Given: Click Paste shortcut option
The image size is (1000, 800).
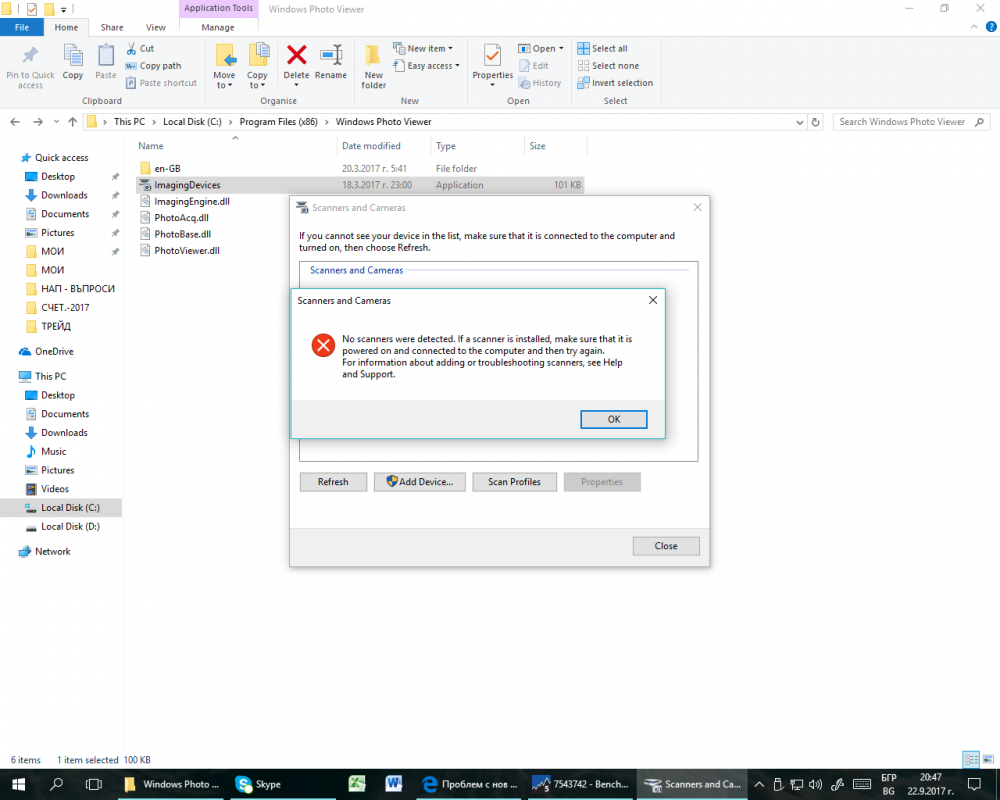Looking at the screenshot, I should 161,83.
